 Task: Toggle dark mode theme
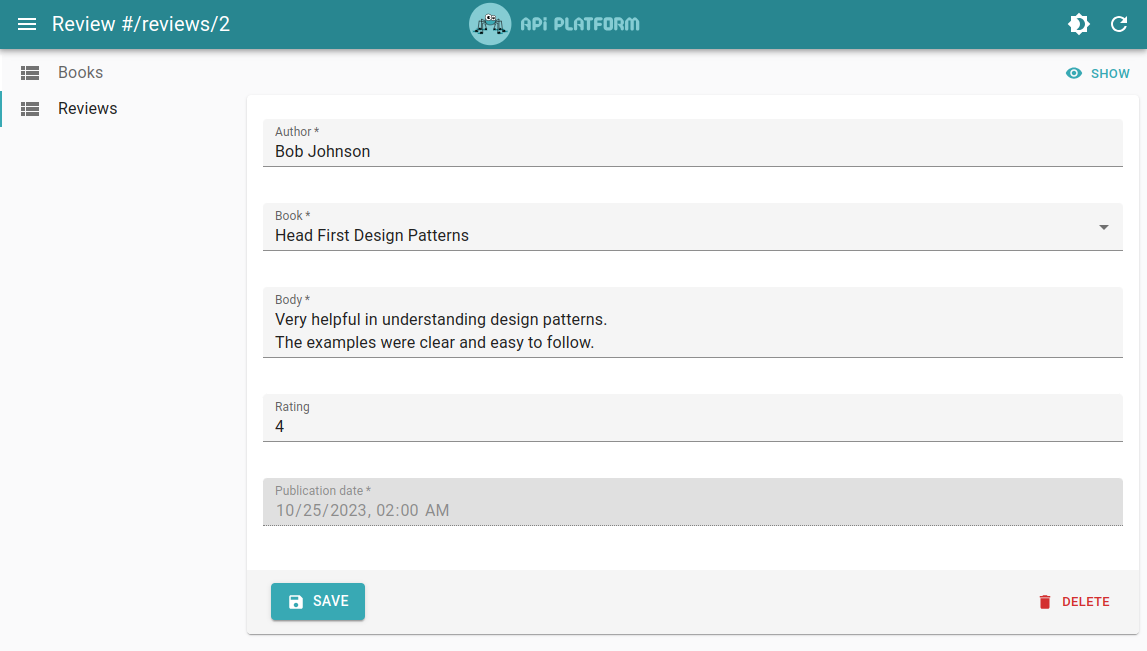point(1078,23)
